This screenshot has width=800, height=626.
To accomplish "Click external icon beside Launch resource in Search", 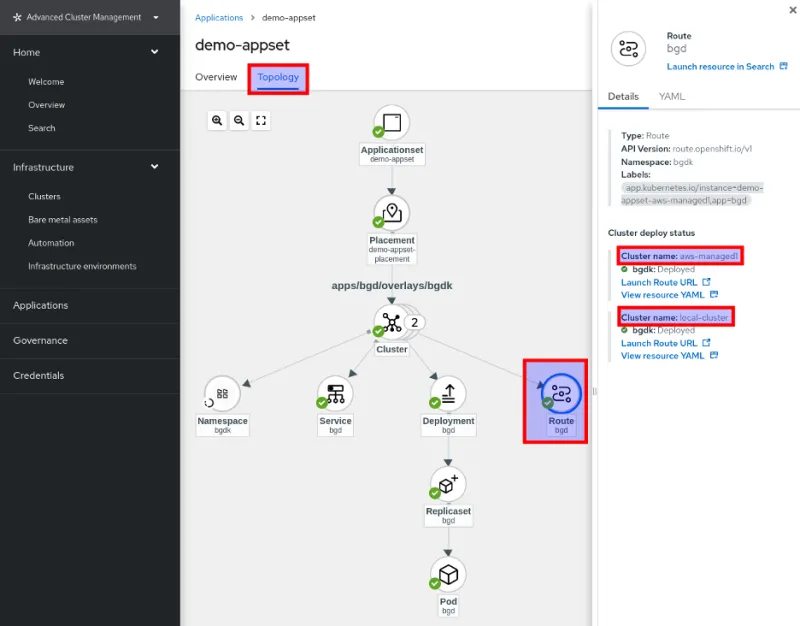I will point(784,66).
